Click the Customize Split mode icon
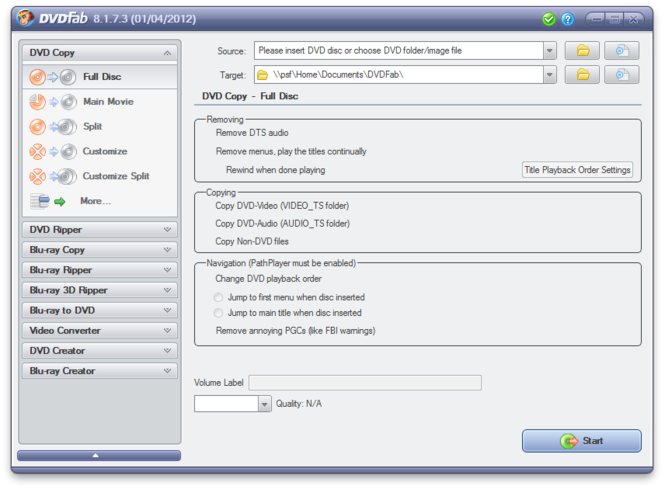This screenshot has height=489, width=665. (x=53, y=176)
